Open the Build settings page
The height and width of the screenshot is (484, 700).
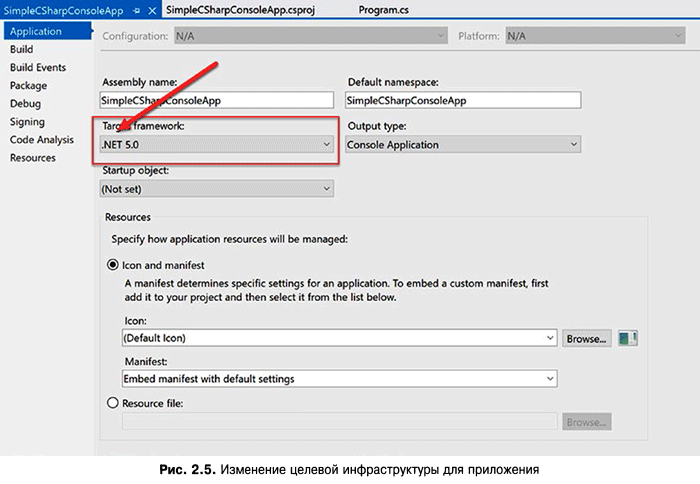(x=22, y=49)
